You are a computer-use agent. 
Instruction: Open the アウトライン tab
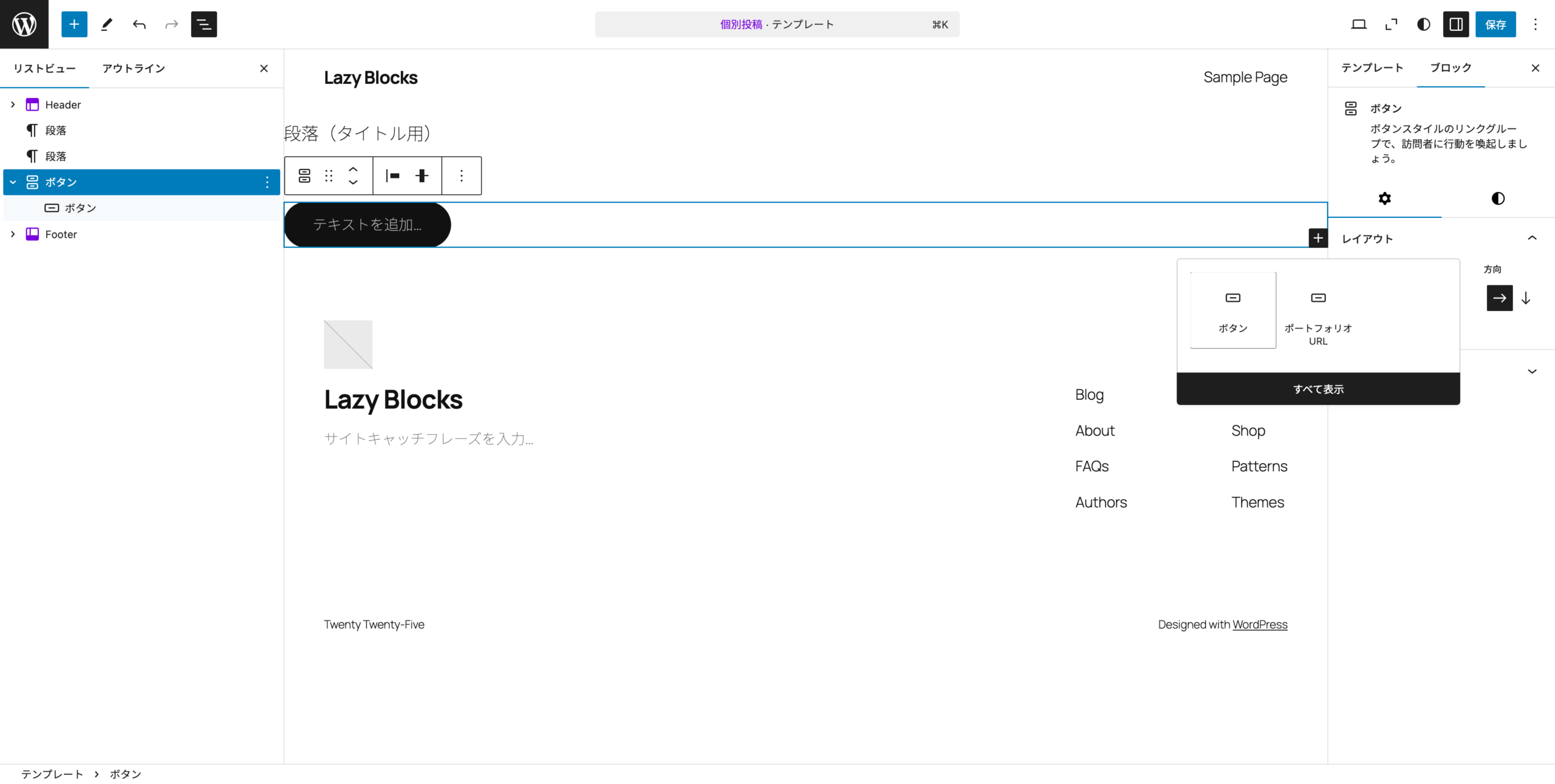(x=134, y=68)
